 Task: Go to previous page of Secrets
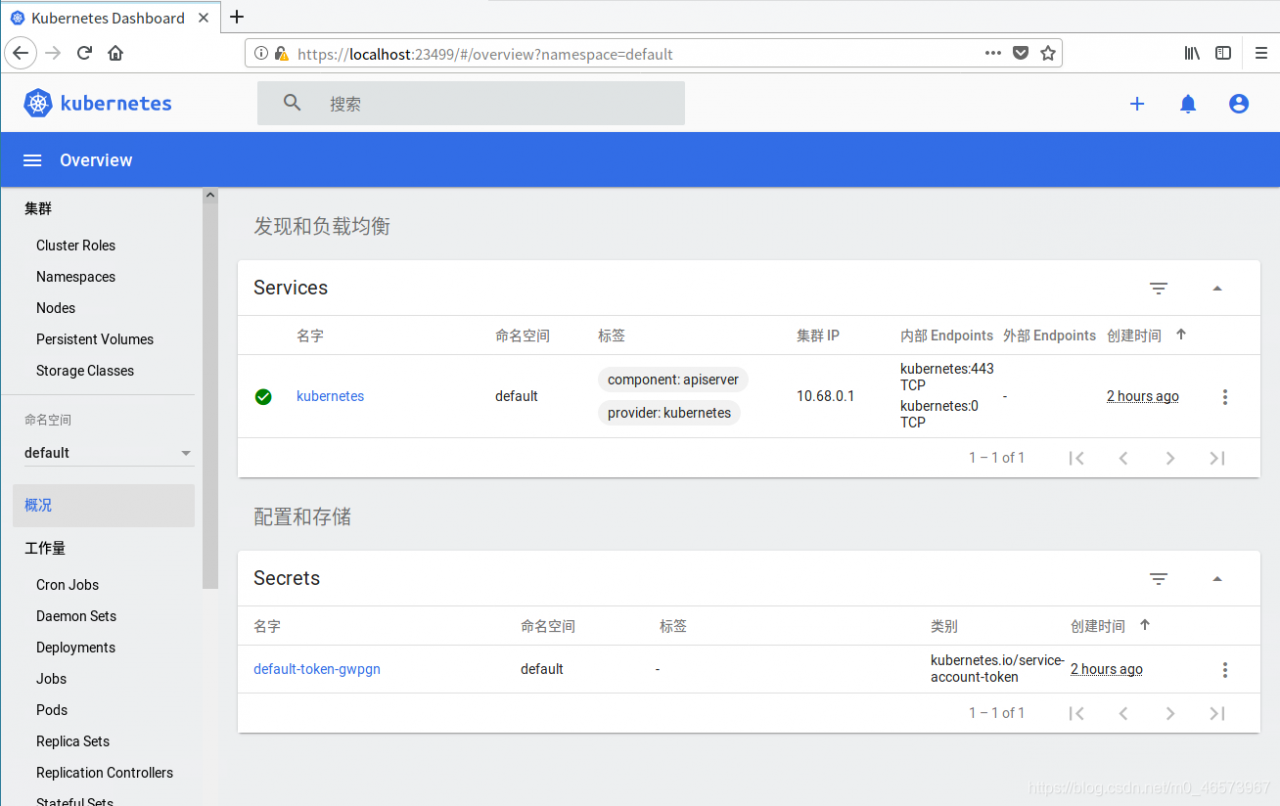1123,713
